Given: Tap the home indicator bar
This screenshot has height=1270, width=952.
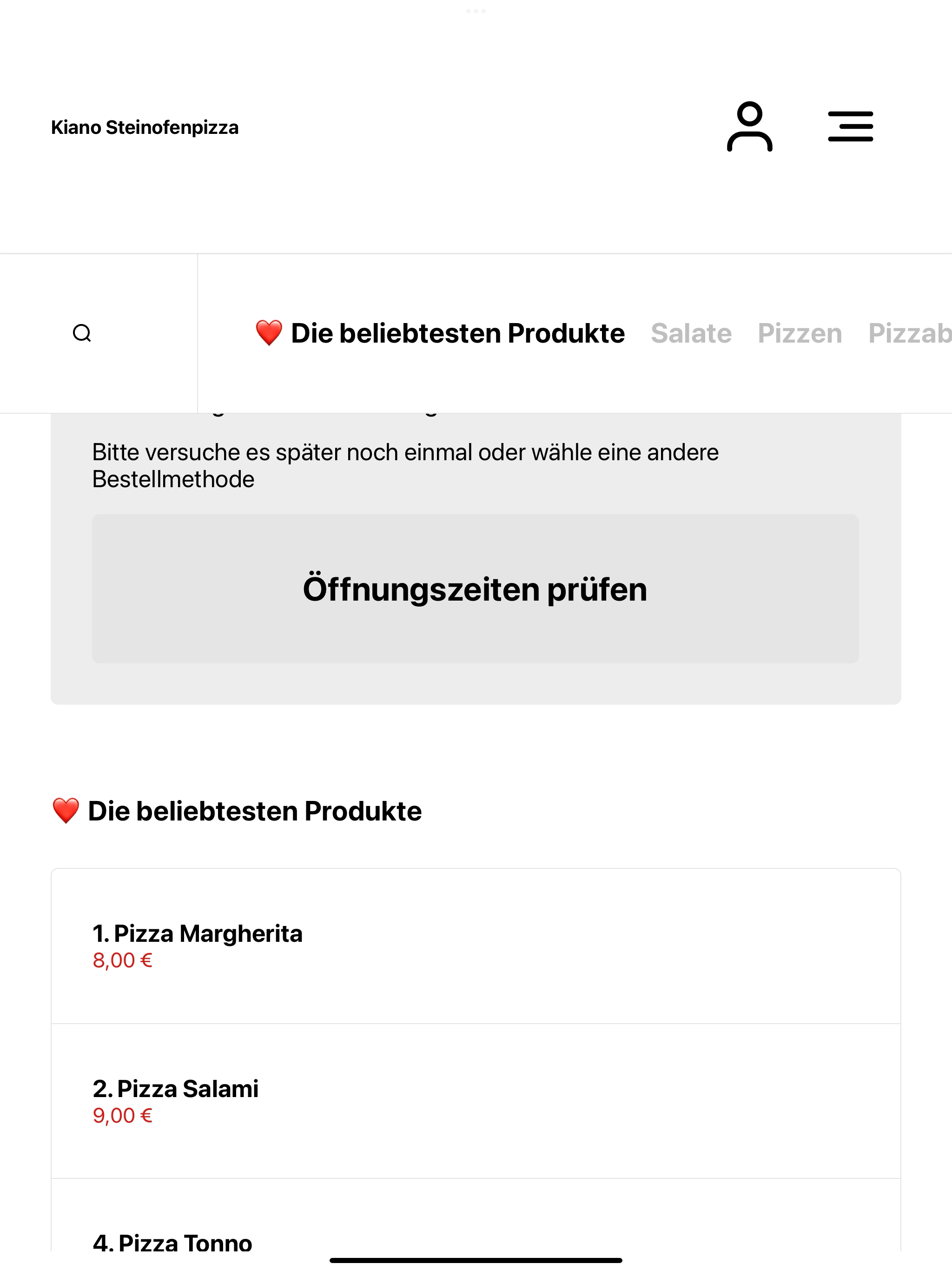Looking at the screenshot, I should pyautogui.click(x=476, y=1260).
